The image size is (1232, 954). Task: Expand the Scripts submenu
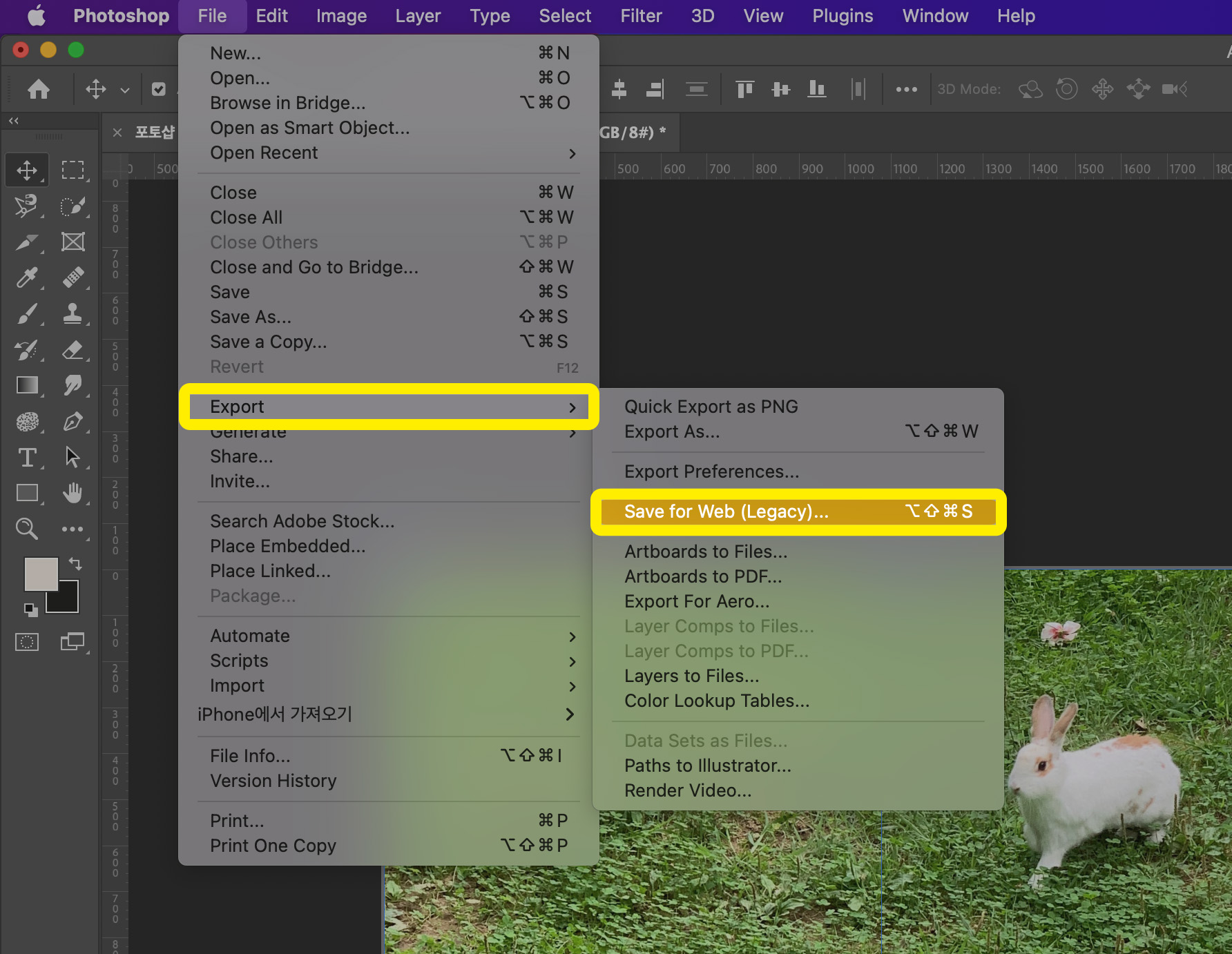[389, 661]
